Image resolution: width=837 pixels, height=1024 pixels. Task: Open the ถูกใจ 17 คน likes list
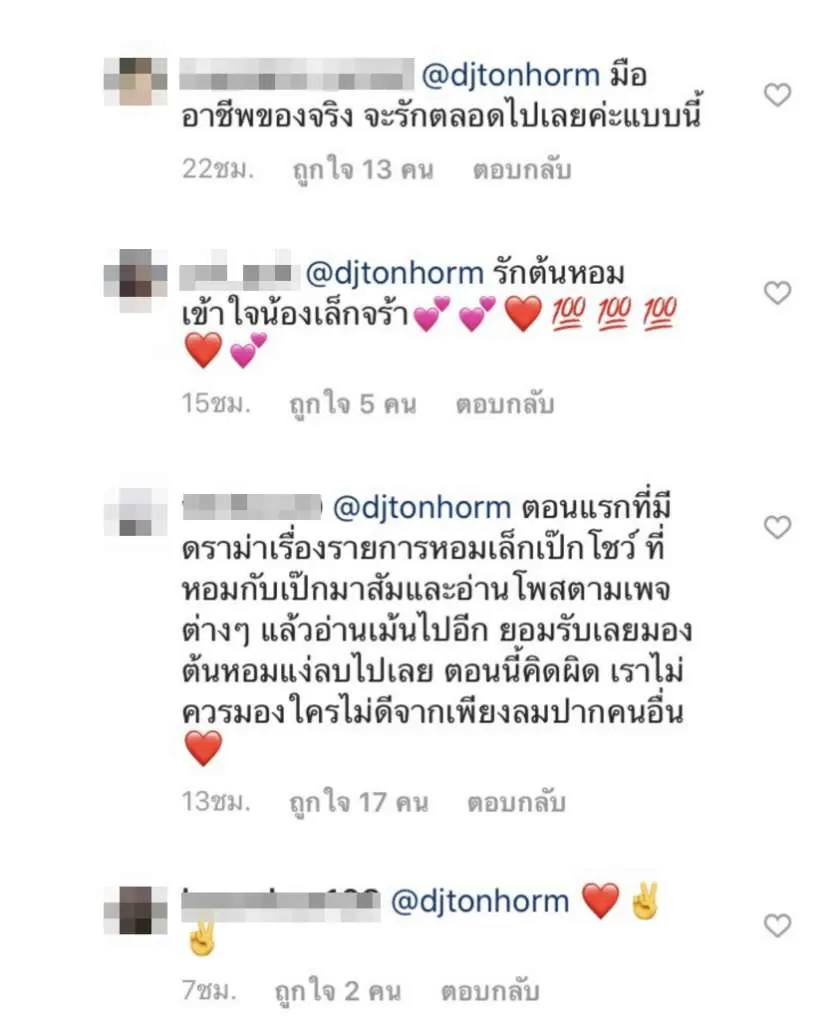point(358,803)
